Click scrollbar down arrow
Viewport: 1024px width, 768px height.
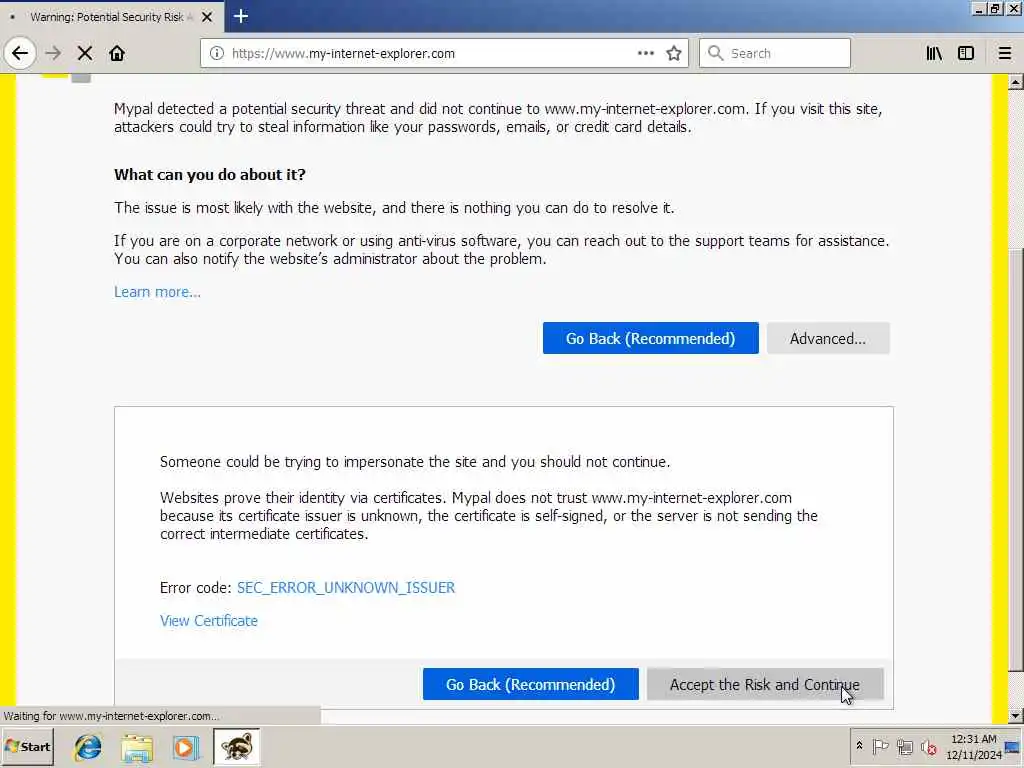[1016, 716]
